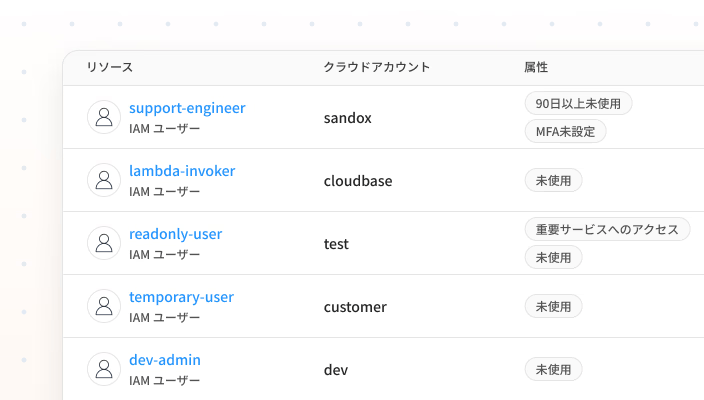Click the sandox cloud account cell
This screenshot has height=400, width=704.
pos(347,118)
